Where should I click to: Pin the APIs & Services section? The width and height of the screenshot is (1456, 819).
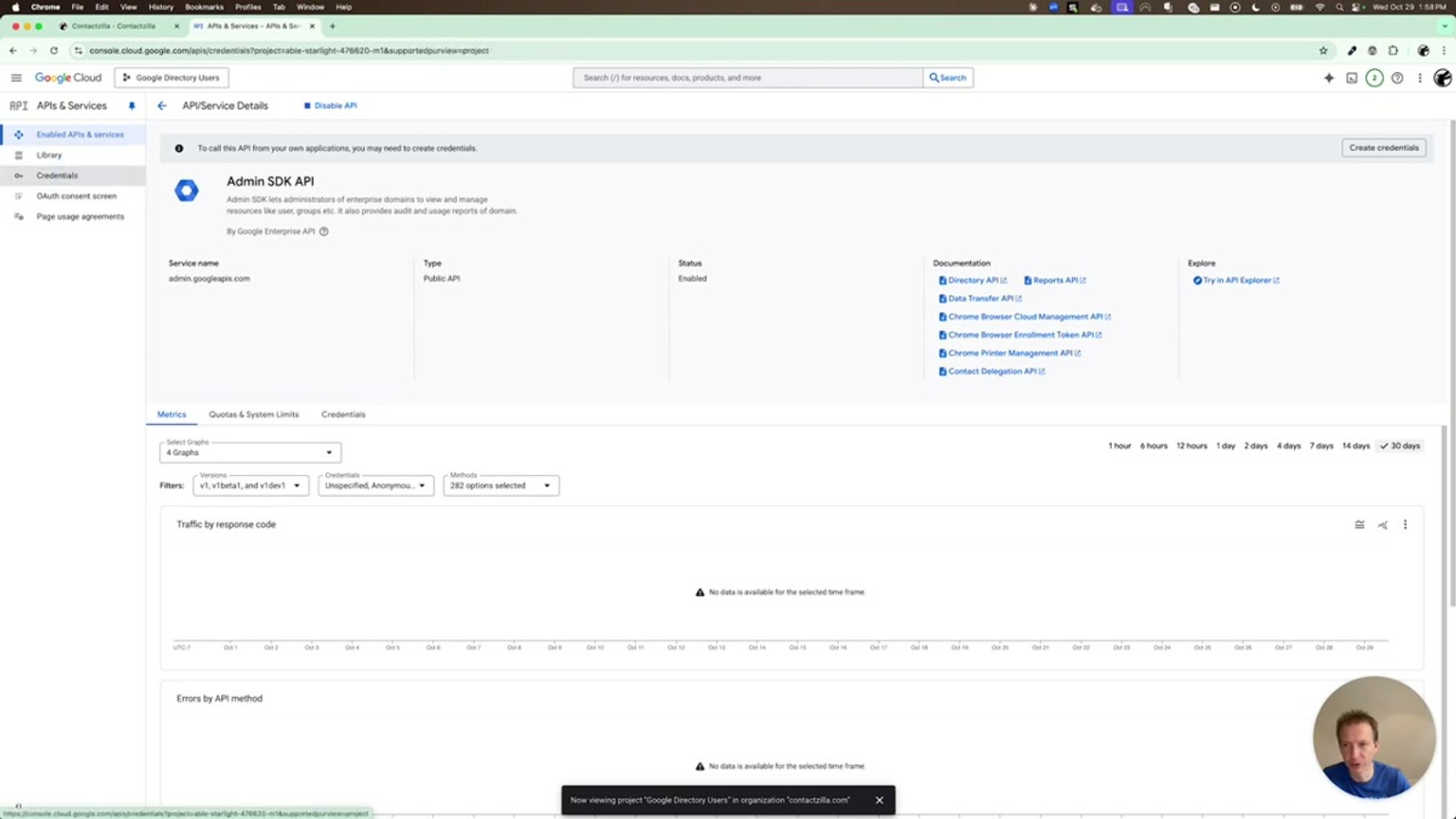tap(132, 106)
